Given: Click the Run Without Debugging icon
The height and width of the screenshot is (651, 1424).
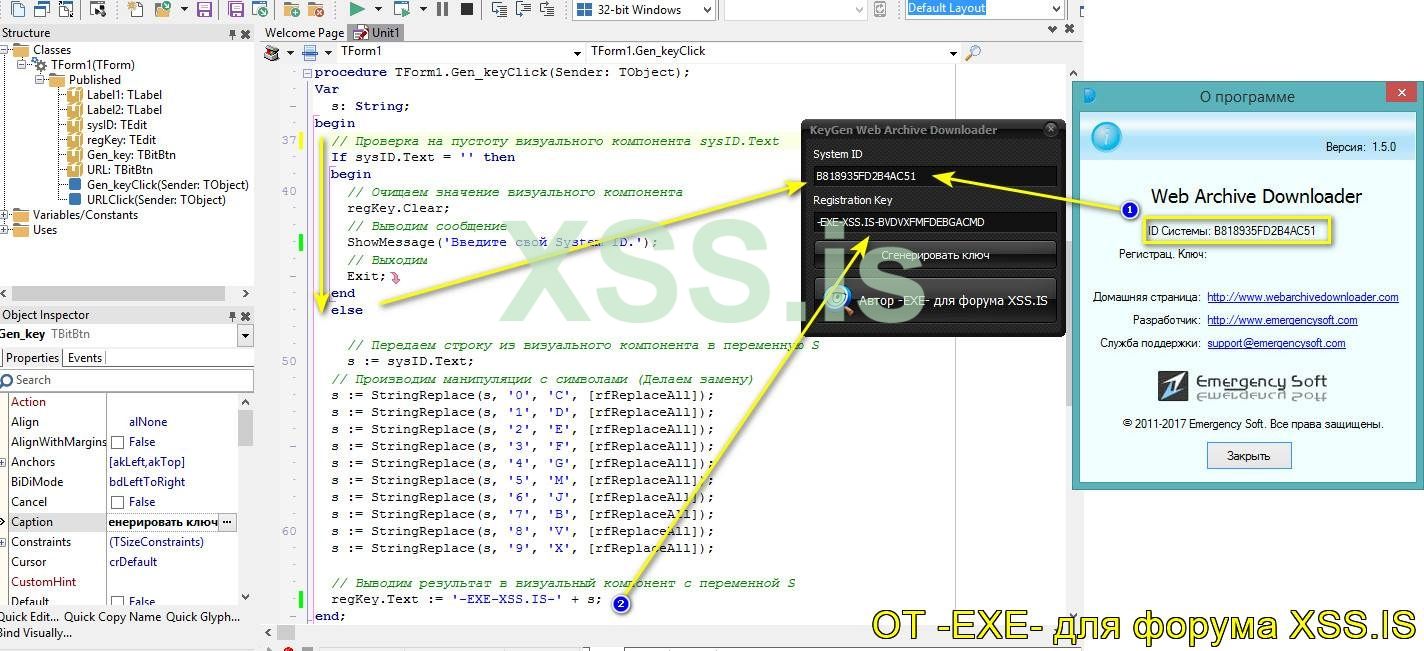Looking at the screenshot, I should pyautogui.click(x=402, y=9).
